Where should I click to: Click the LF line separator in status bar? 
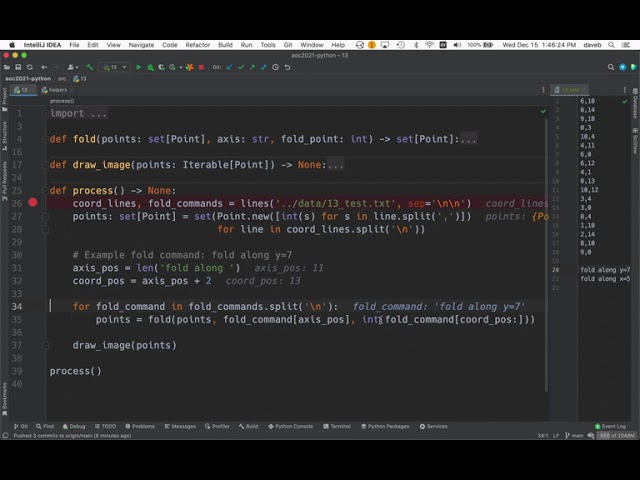point(556,436)
